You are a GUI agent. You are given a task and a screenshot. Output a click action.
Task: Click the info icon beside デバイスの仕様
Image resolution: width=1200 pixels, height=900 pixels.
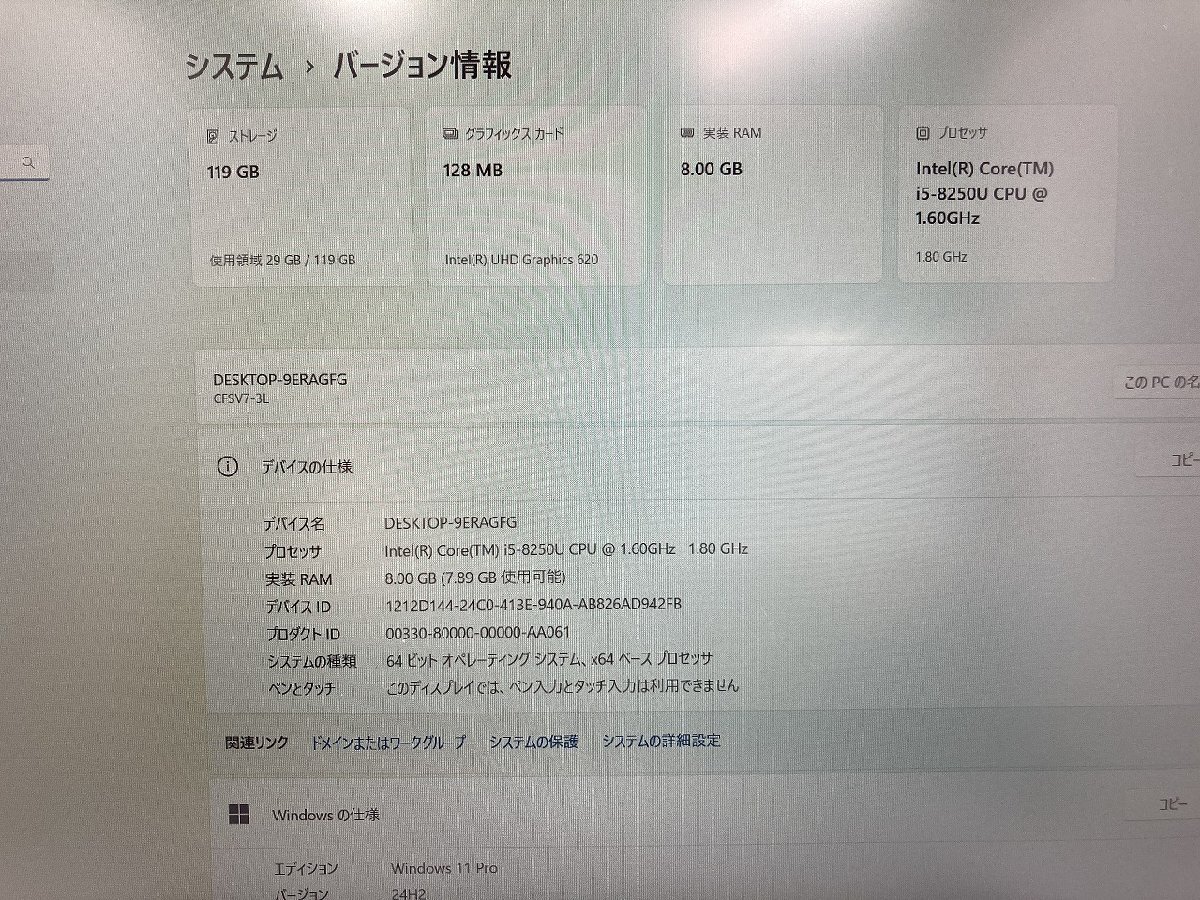click(228, 466)
